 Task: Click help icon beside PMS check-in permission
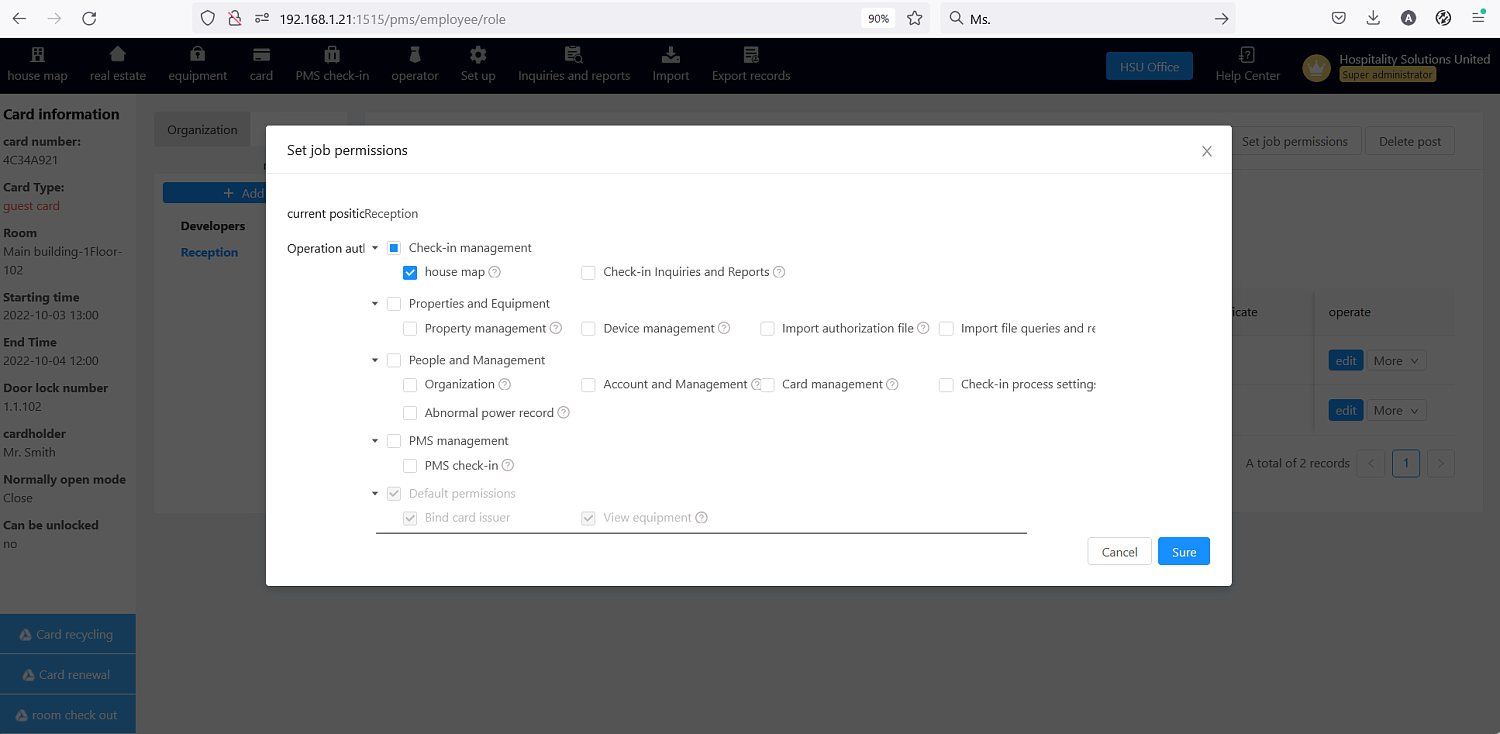(508, 465)
